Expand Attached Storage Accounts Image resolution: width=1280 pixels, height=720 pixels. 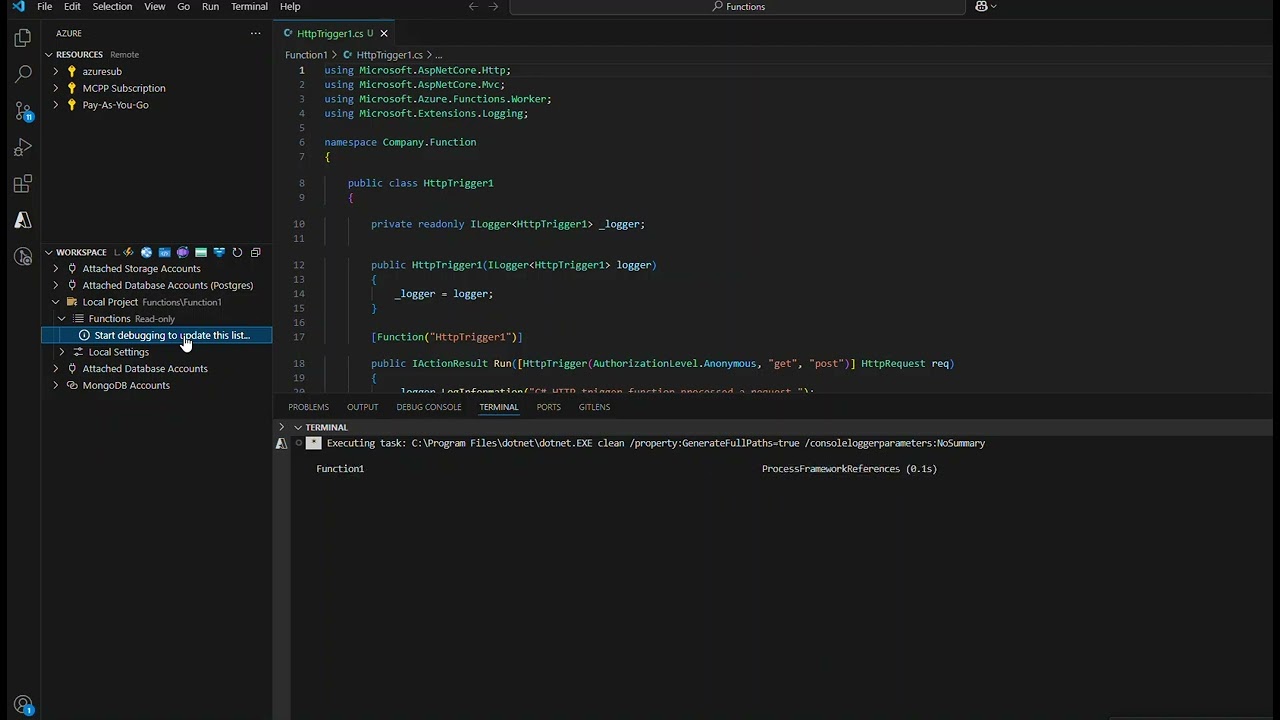pyautogui.click(x=56, y=268)
